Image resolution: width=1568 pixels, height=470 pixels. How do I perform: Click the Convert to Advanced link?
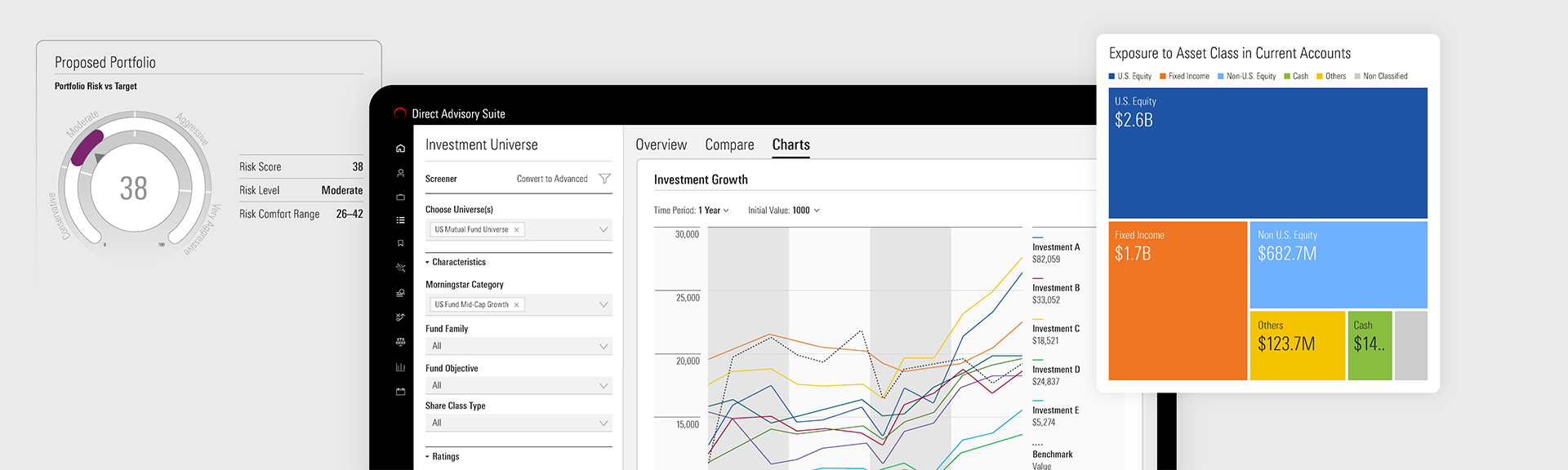pos(552,179)
